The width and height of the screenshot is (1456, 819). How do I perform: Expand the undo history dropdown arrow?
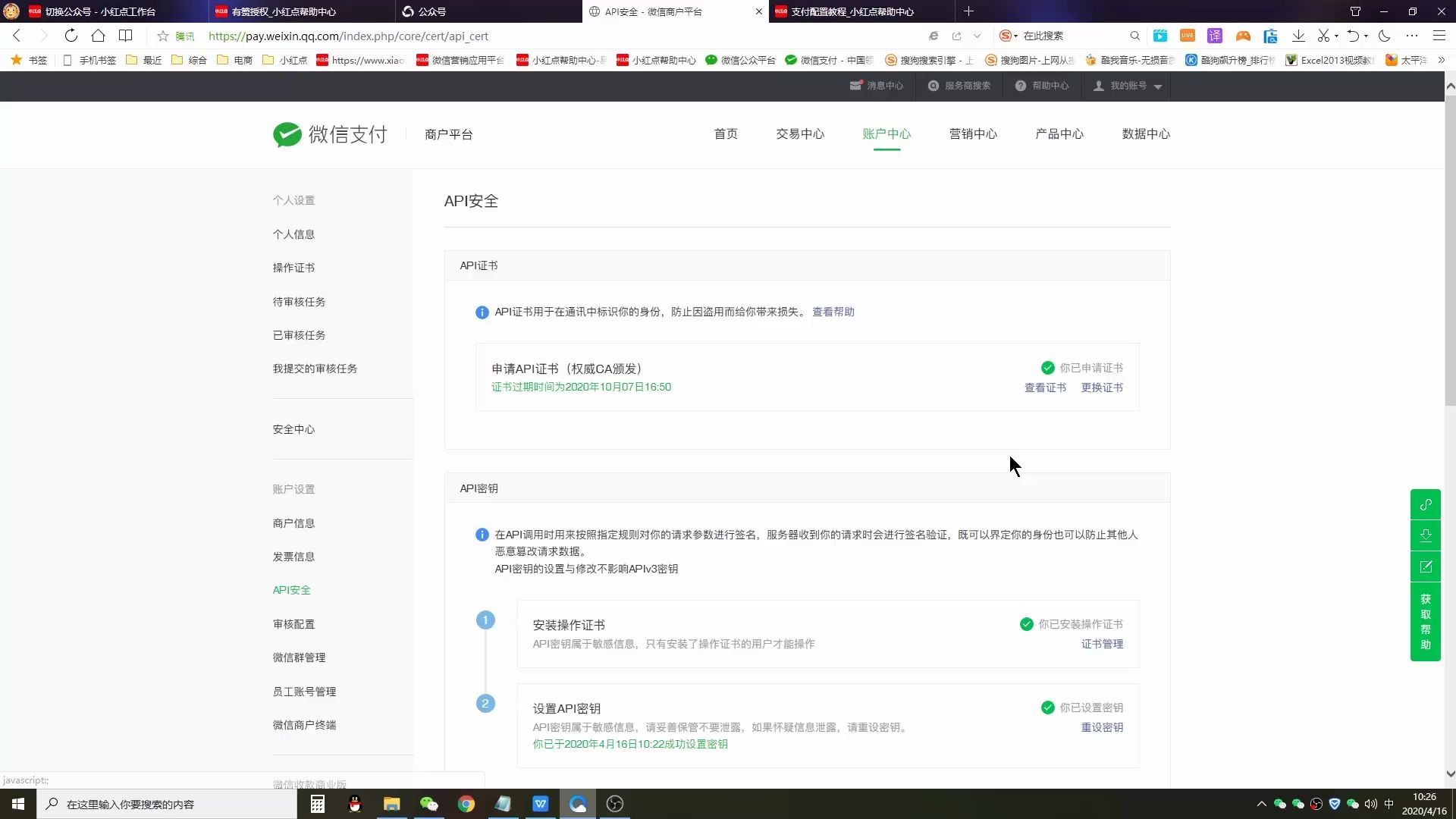coord(1367,36)
